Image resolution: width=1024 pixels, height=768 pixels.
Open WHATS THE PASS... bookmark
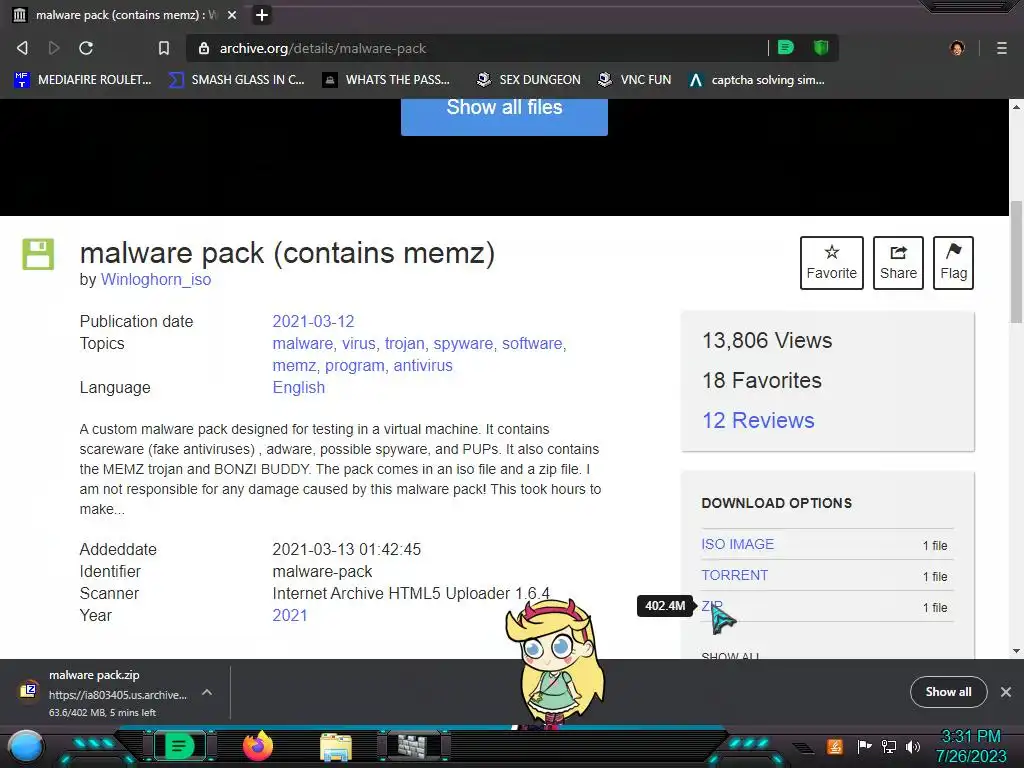[x=386, y=80]
